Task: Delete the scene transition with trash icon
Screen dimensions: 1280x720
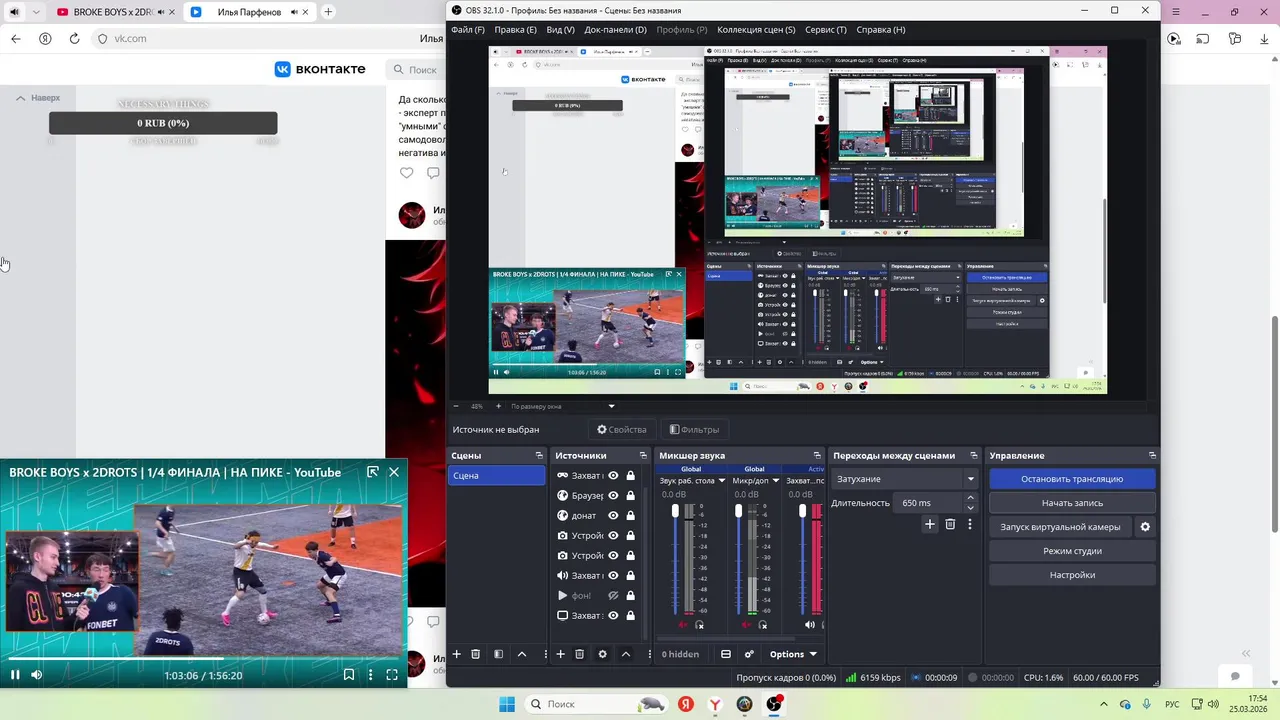Action: coord(950,524)
